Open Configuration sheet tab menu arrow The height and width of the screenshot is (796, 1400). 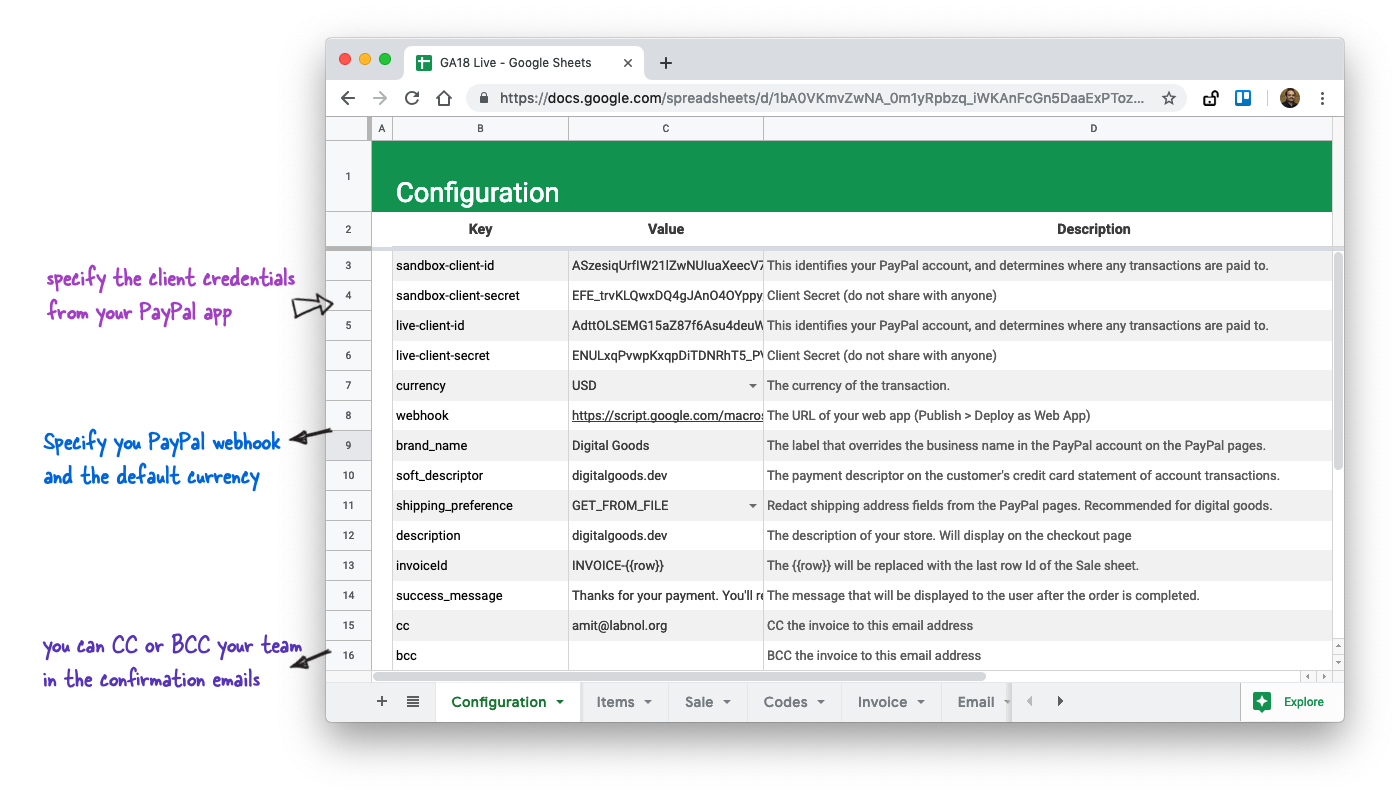tap(560, 703)
